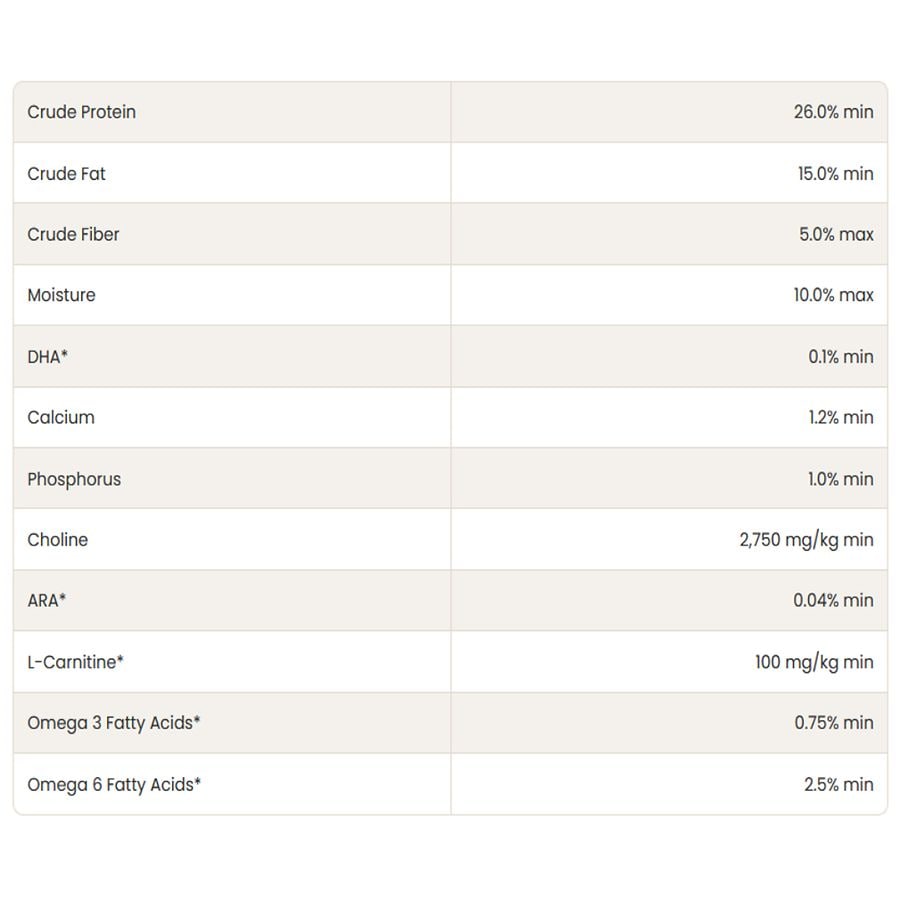
Task: Select the 10.0% max value
Action: click(x=833, y=295)
